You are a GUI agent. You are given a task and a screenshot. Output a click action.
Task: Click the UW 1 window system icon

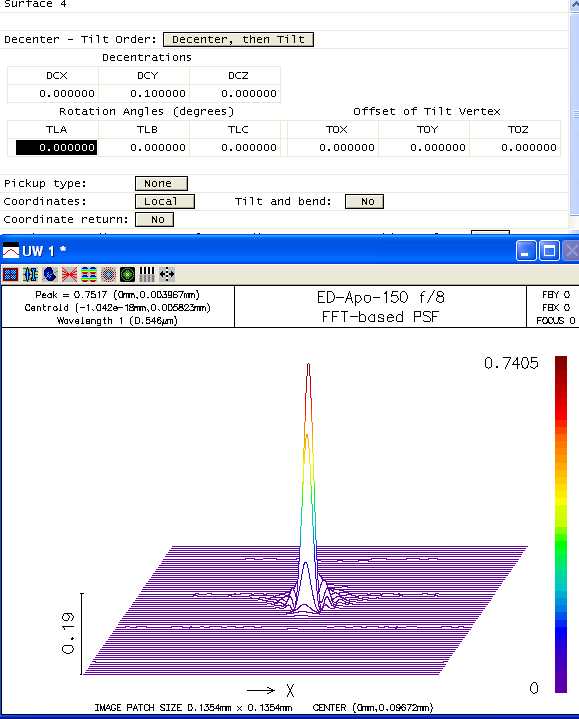tap(11, 251)
